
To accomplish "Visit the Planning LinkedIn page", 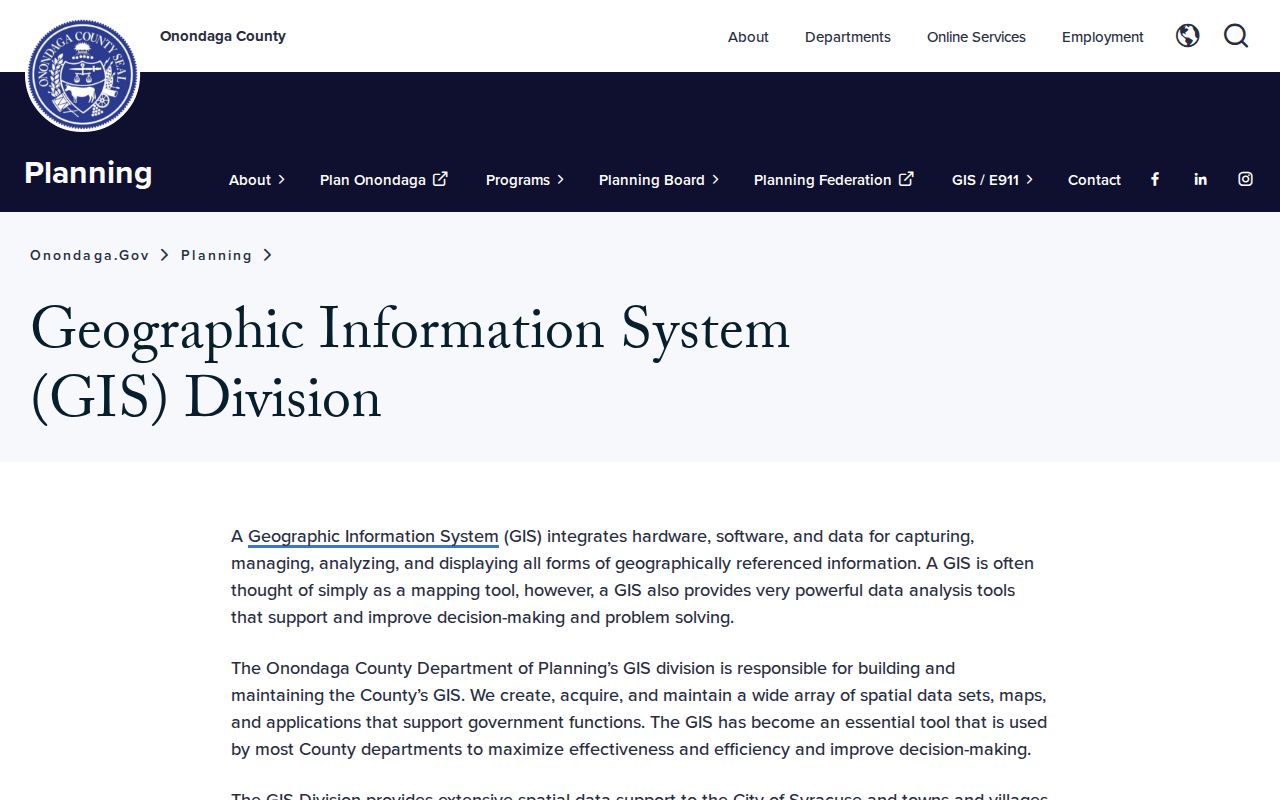I will click(1200, 179).
